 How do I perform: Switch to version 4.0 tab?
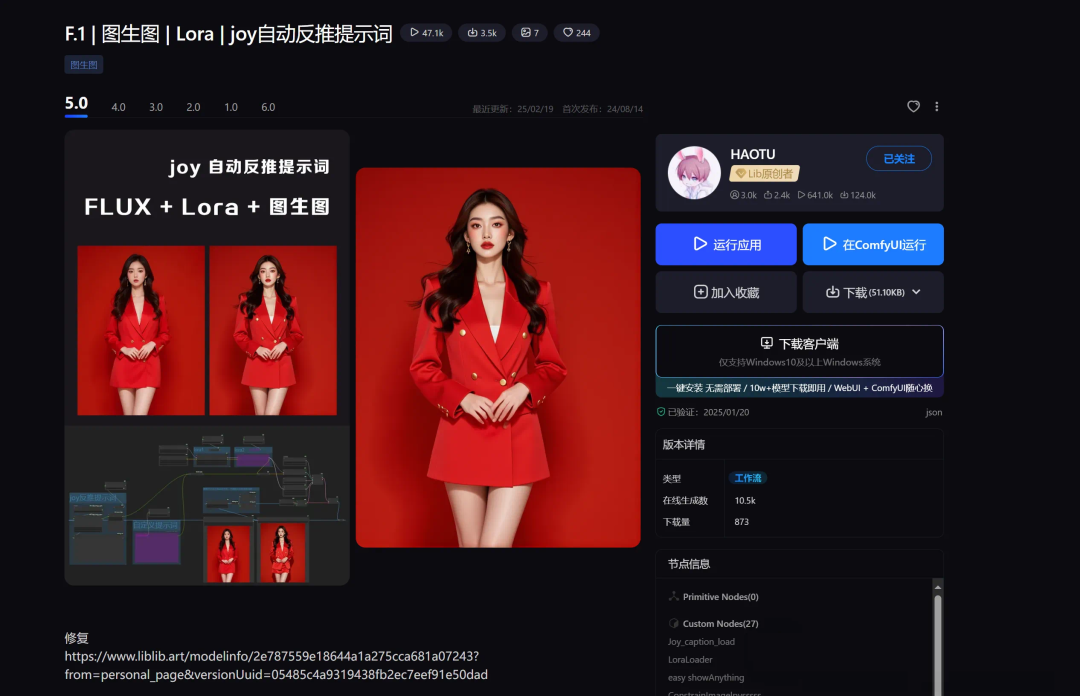tap(118, 108)
